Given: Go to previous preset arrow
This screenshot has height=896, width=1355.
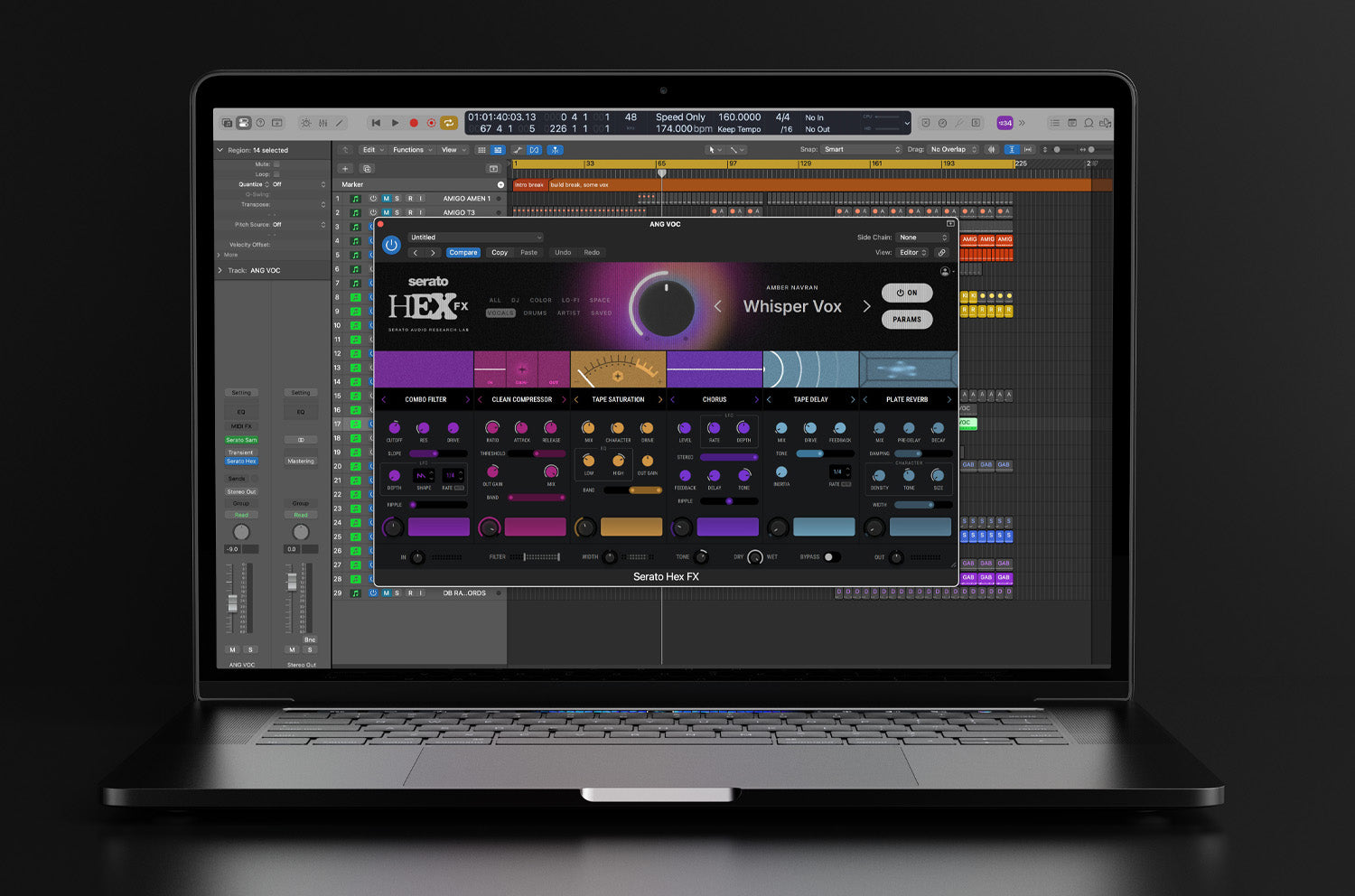Looking at the screenshot, I should (x=718, y=306).
